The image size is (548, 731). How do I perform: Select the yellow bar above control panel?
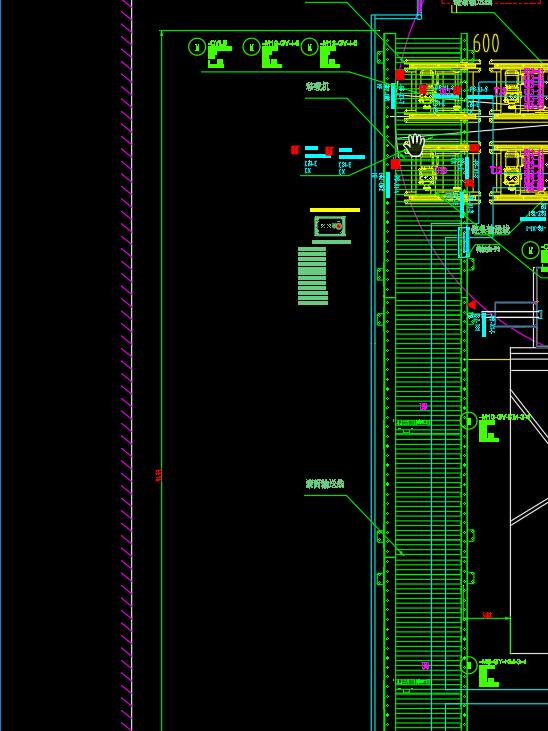tap(335, 210)
